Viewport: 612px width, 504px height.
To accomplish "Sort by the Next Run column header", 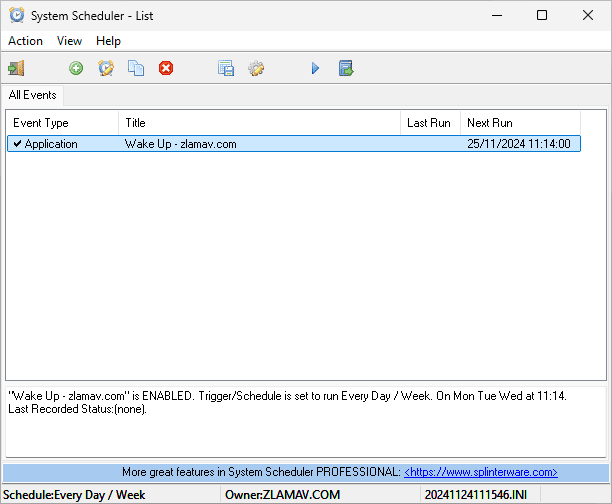I will pos(520,123).
